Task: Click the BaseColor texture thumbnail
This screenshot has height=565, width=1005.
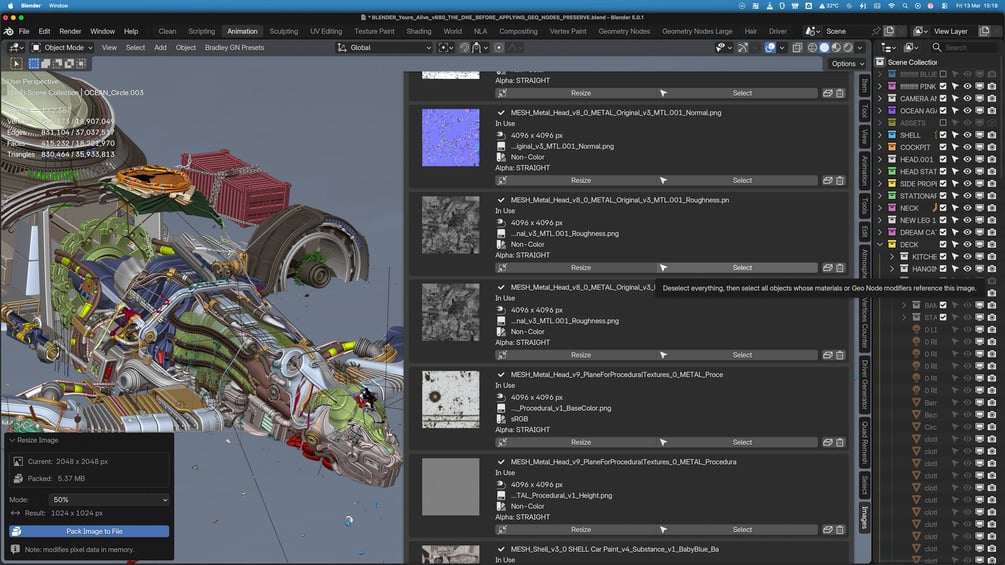Action: 451,400
